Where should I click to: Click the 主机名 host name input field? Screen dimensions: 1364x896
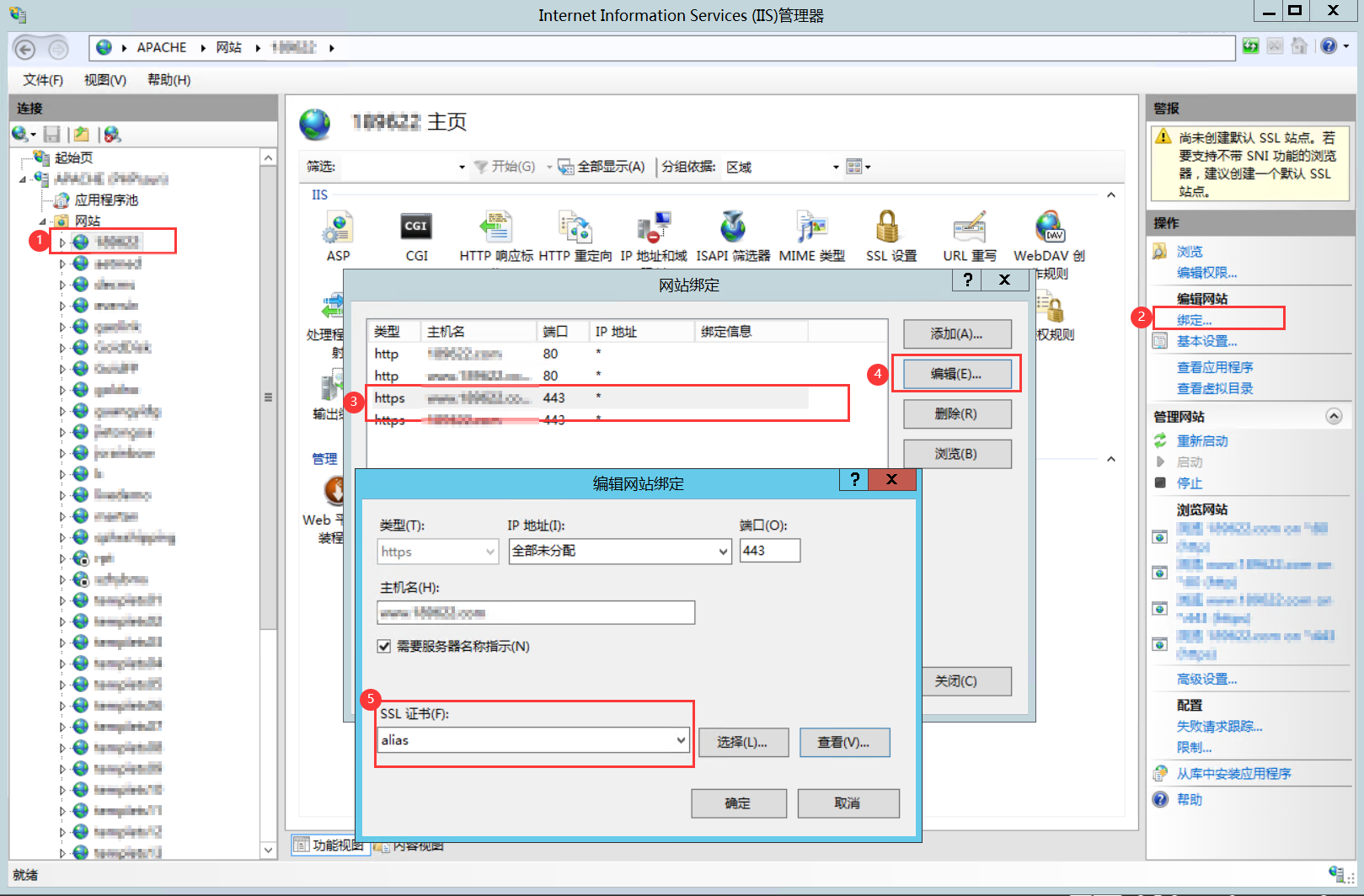coord(536,612)
